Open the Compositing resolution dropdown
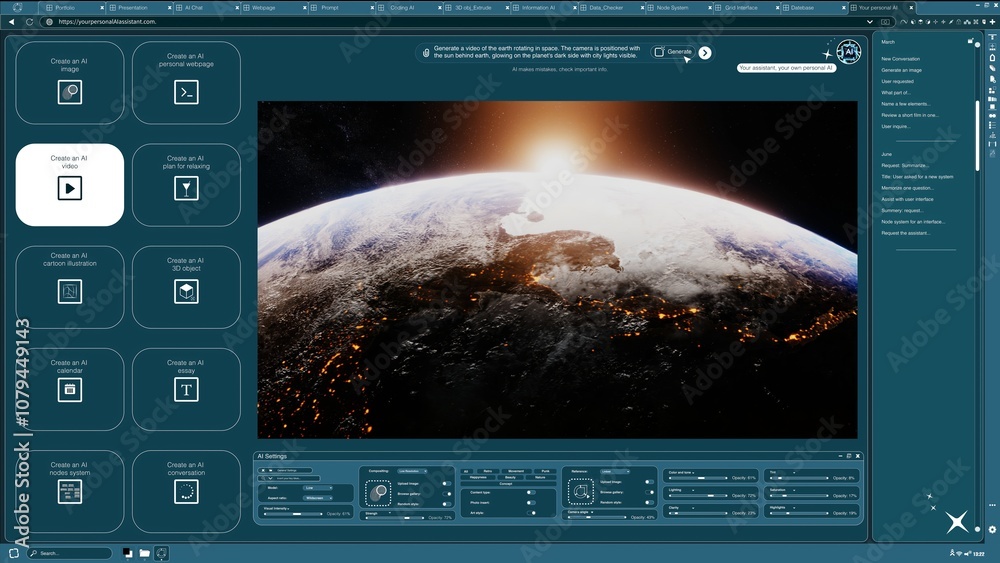Screen dimensions: 1000x563 [x=412, y=471]
